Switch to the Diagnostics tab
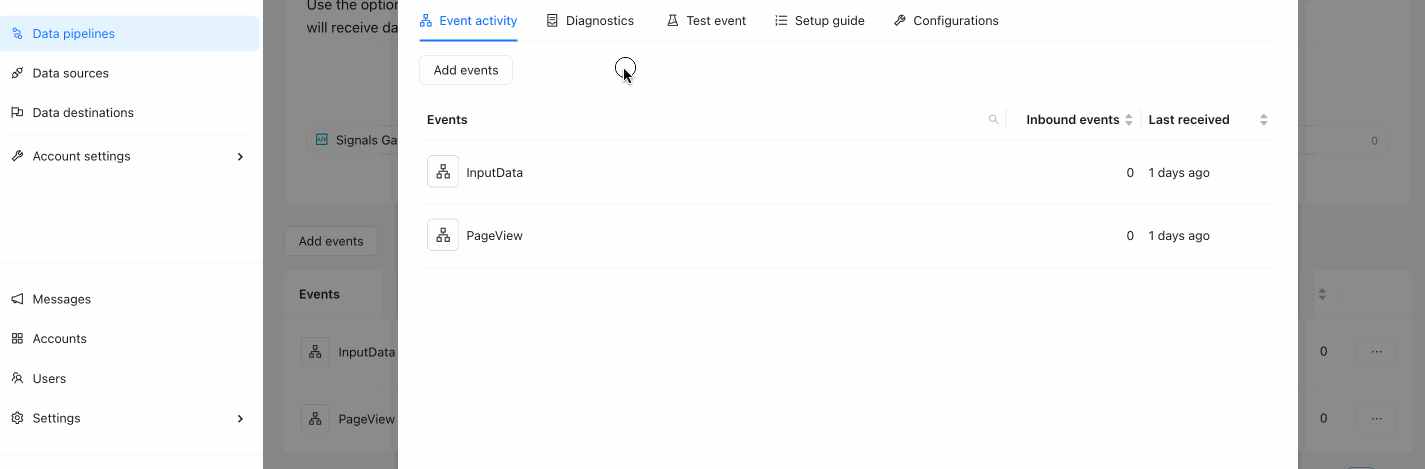Screen dimensions: 1425x469 point(590,21)
